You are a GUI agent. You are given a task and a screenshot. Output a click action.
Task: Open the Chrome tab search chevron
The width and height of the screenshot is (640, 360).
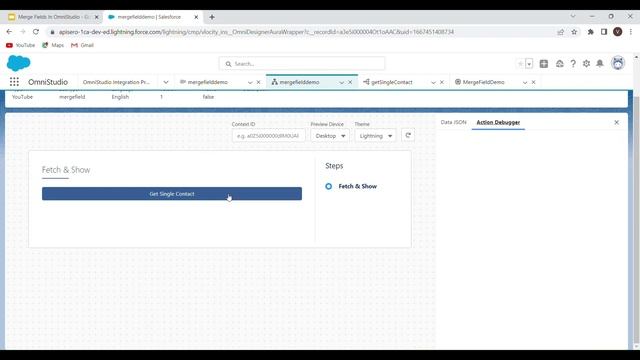click(573, 16)
